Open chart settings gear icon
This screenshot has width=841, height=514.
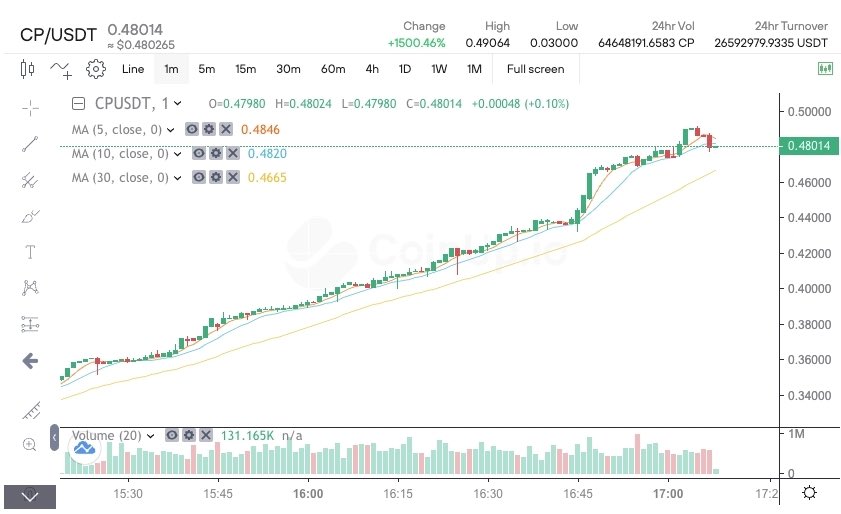[x=96, y=69]
